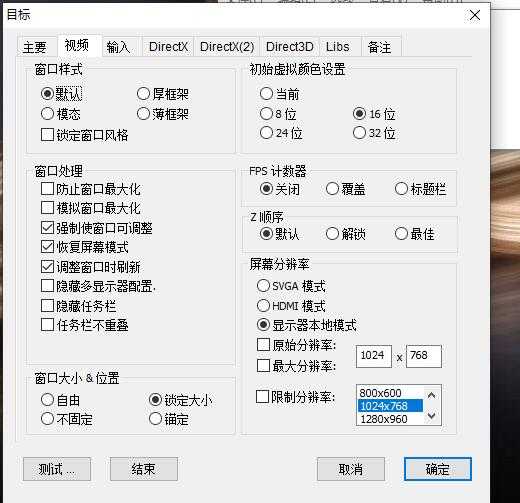520x503 pixels.
Task: Click the 测试 ... button
Action: [57, 469]
